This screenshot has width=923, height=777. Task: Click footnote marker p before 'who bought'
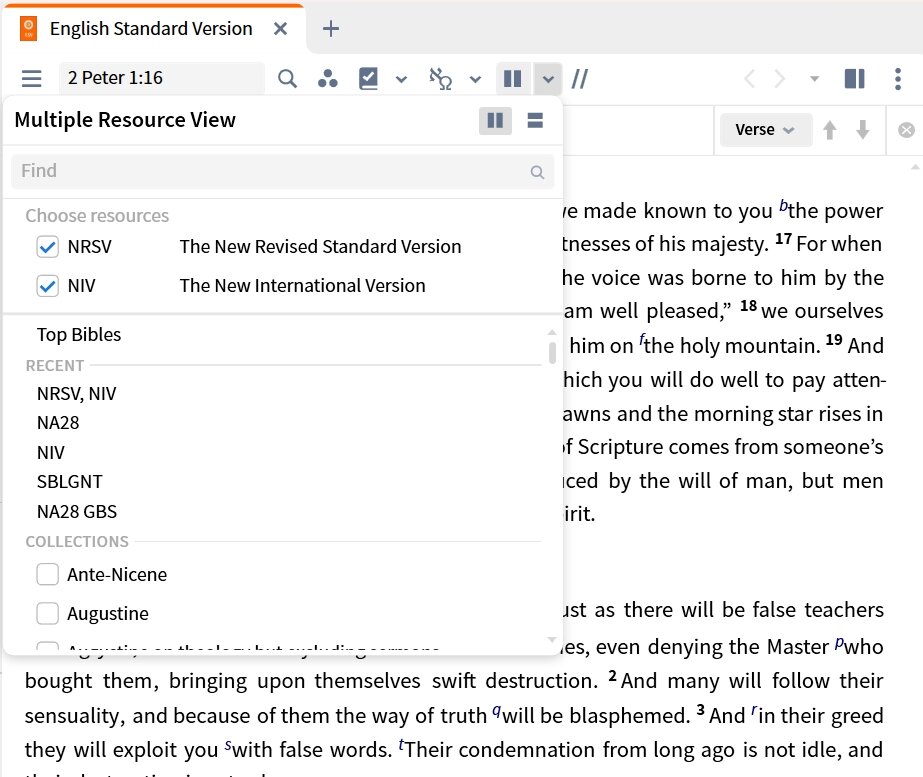[839, 642]
